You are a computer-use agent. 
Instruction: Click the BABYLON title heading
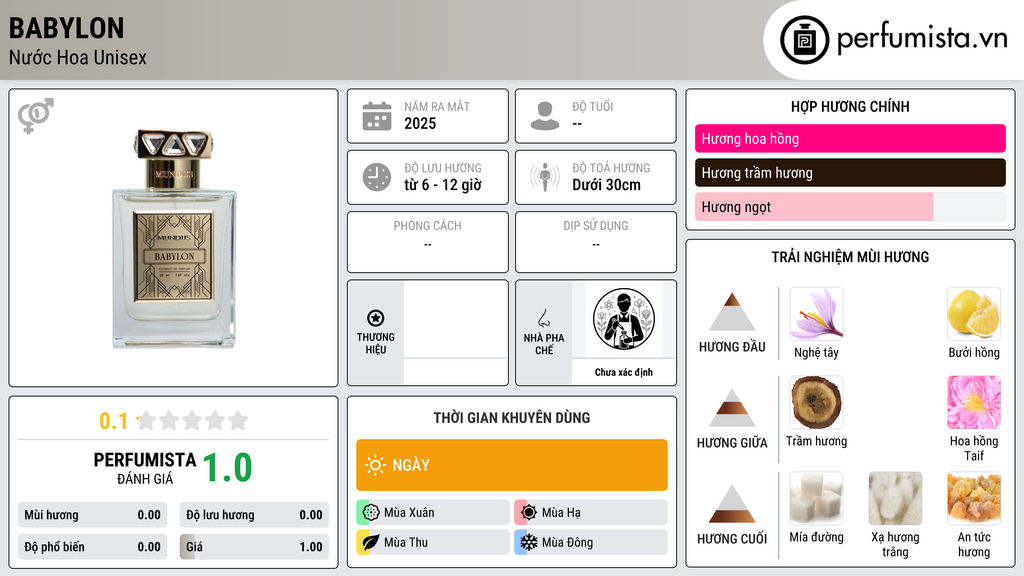[67, 28]
